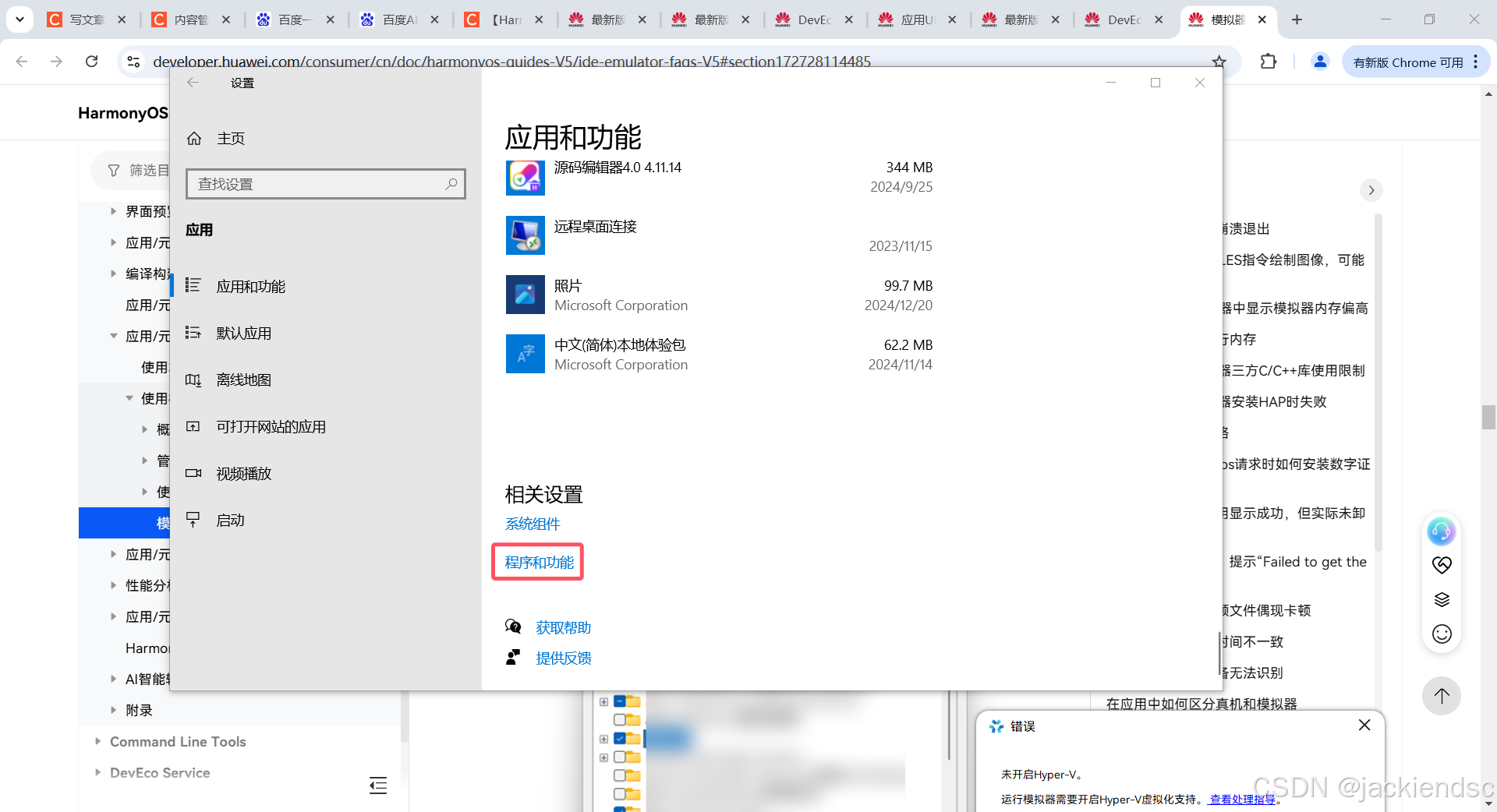
Task: Expand the AI智能 tree node
Action: (113, 679)
